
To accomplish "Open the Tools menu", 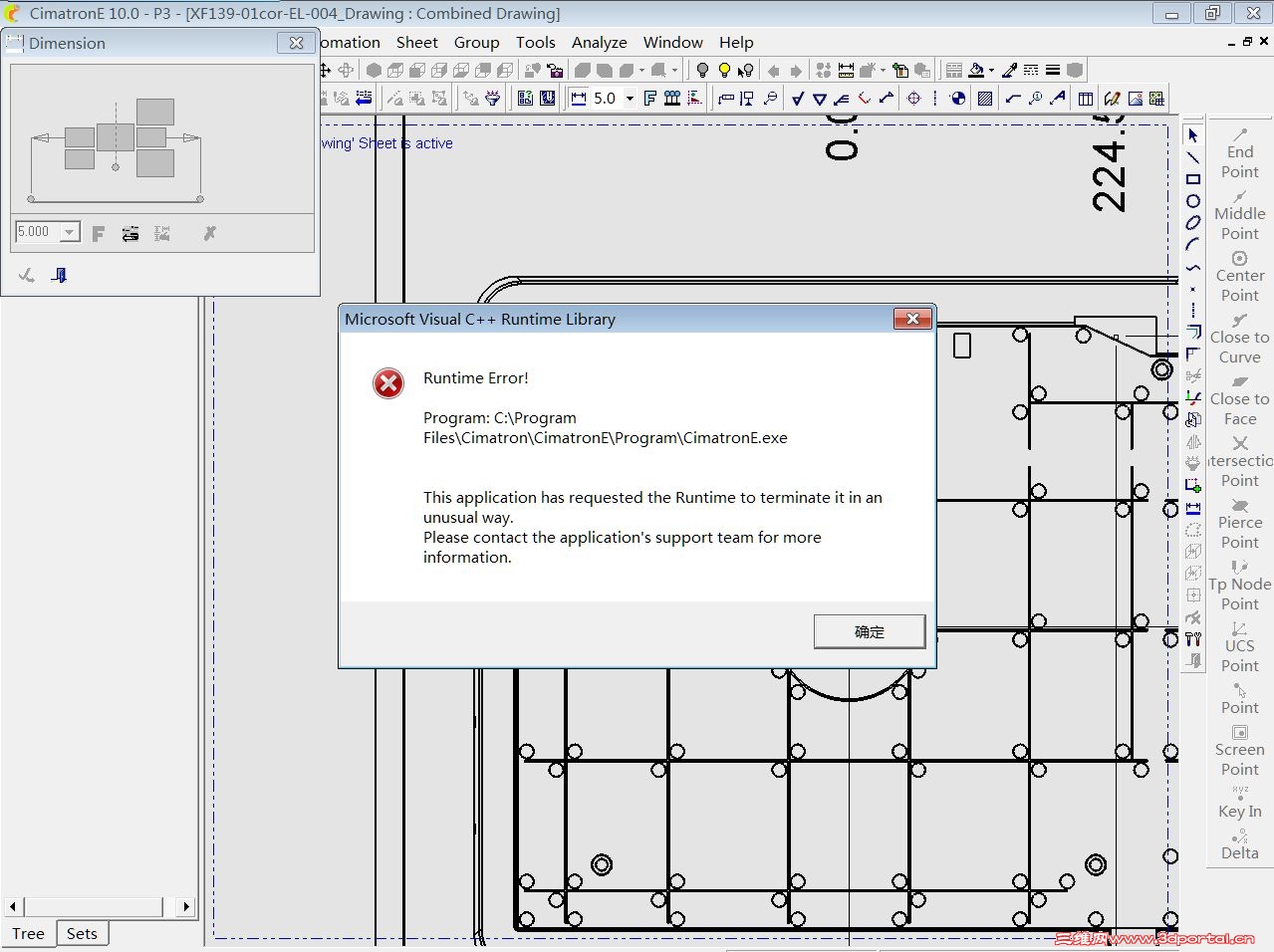I will coord(535,42).
